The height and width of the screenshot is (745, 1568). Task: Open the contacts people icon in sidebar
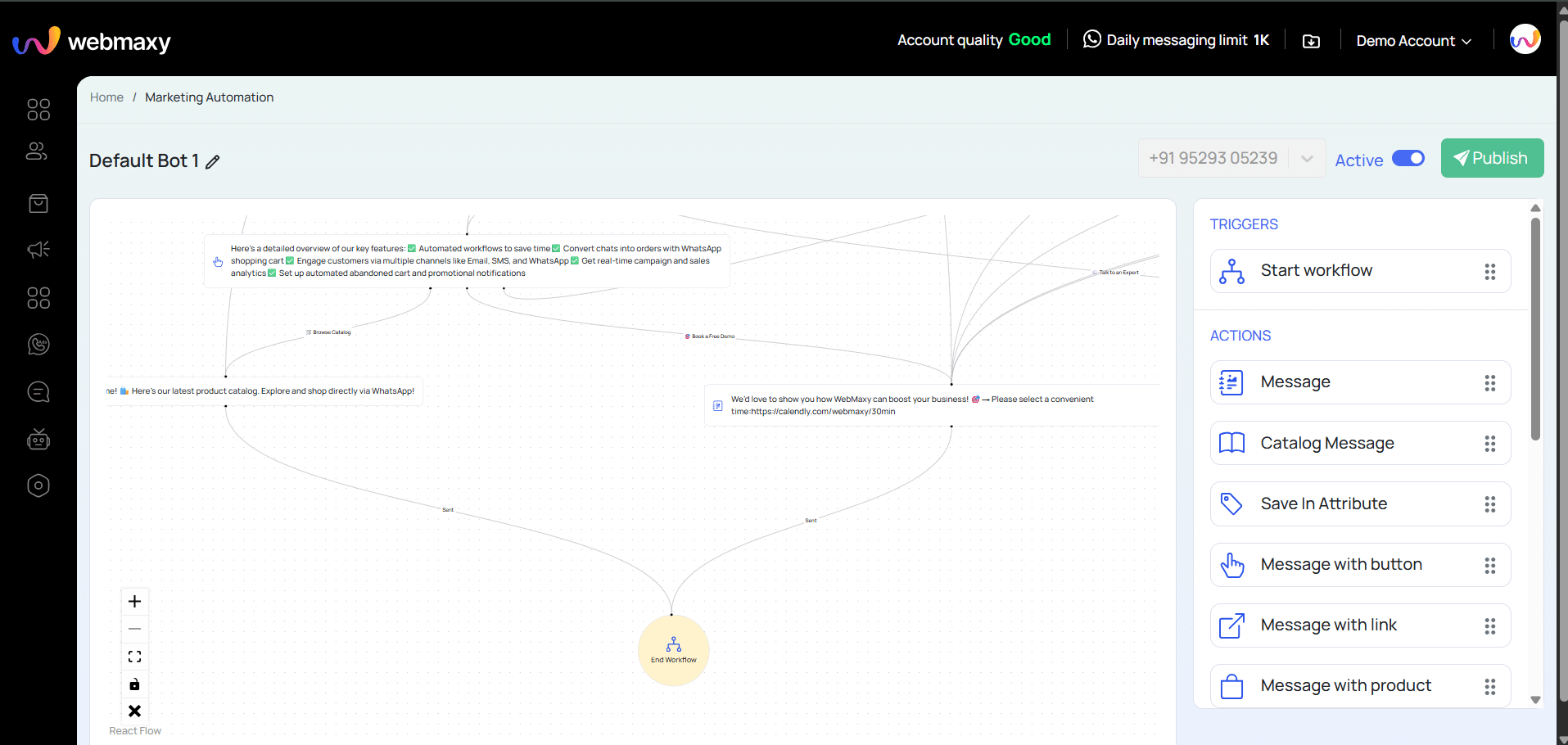pos(38,151)
